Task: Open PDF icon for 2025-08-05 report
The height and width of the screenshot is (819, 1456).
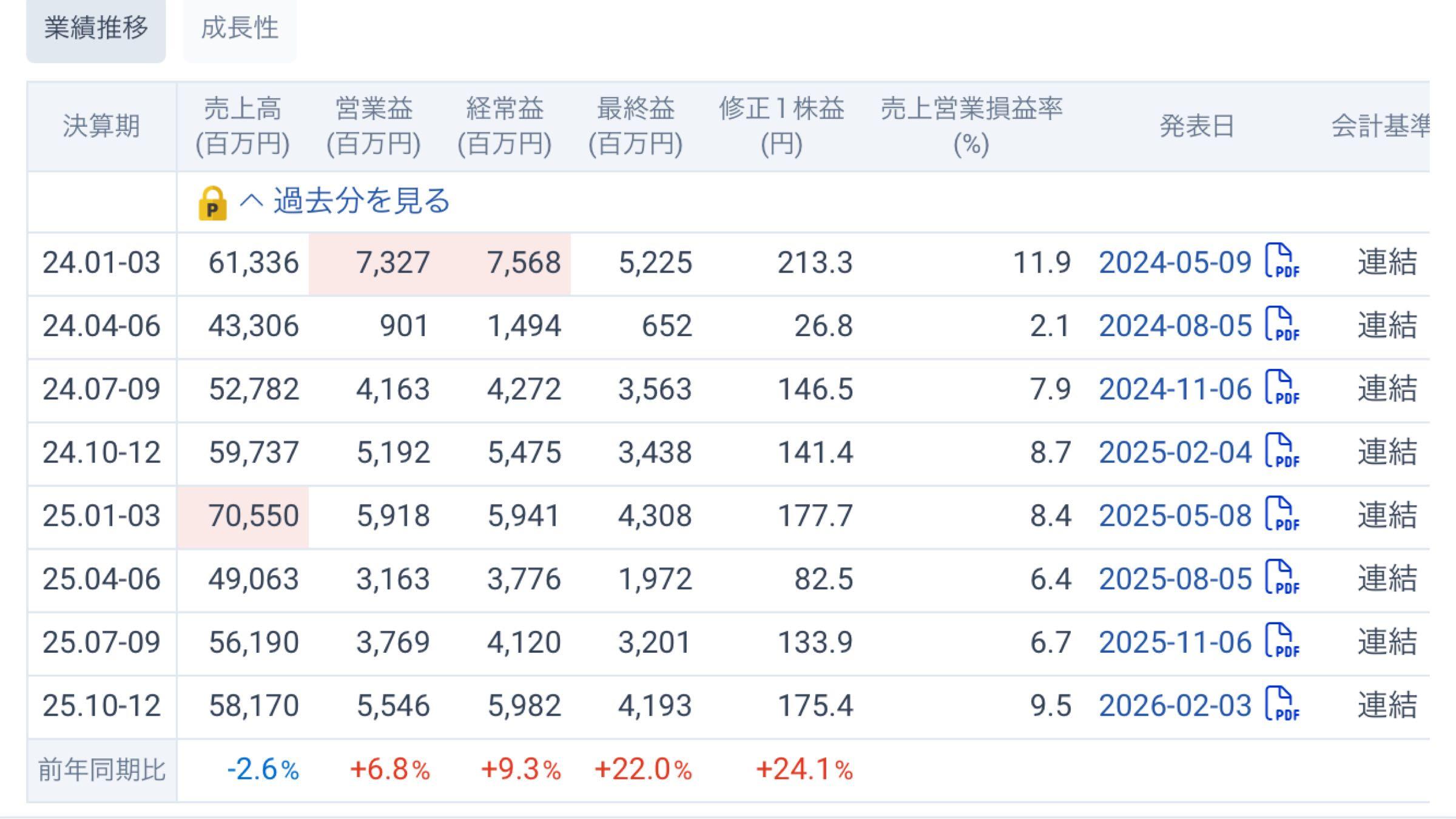Action: [x=1282, y=578]
